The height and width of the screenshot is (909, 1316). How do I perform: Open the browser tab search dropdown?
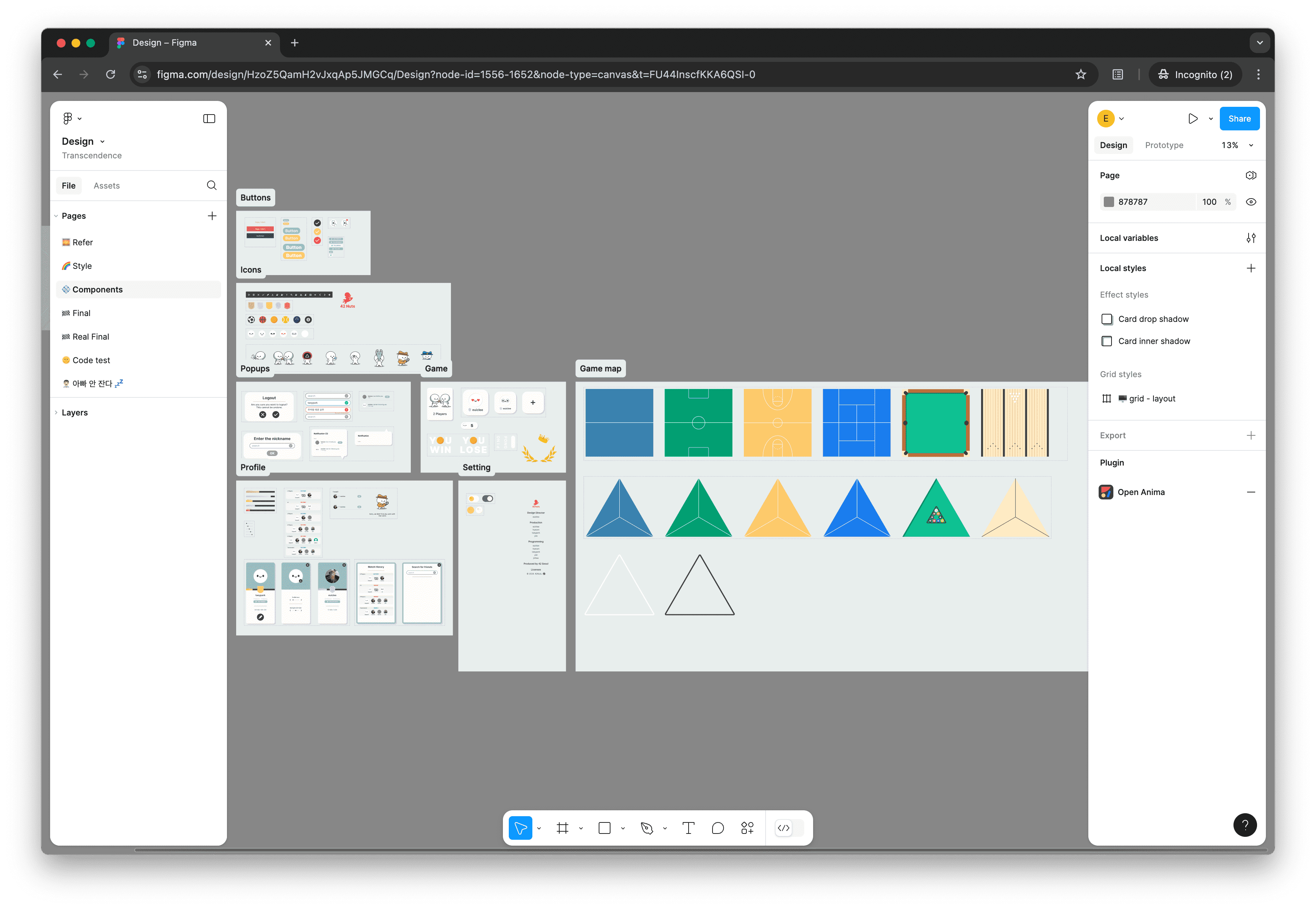1260,43
